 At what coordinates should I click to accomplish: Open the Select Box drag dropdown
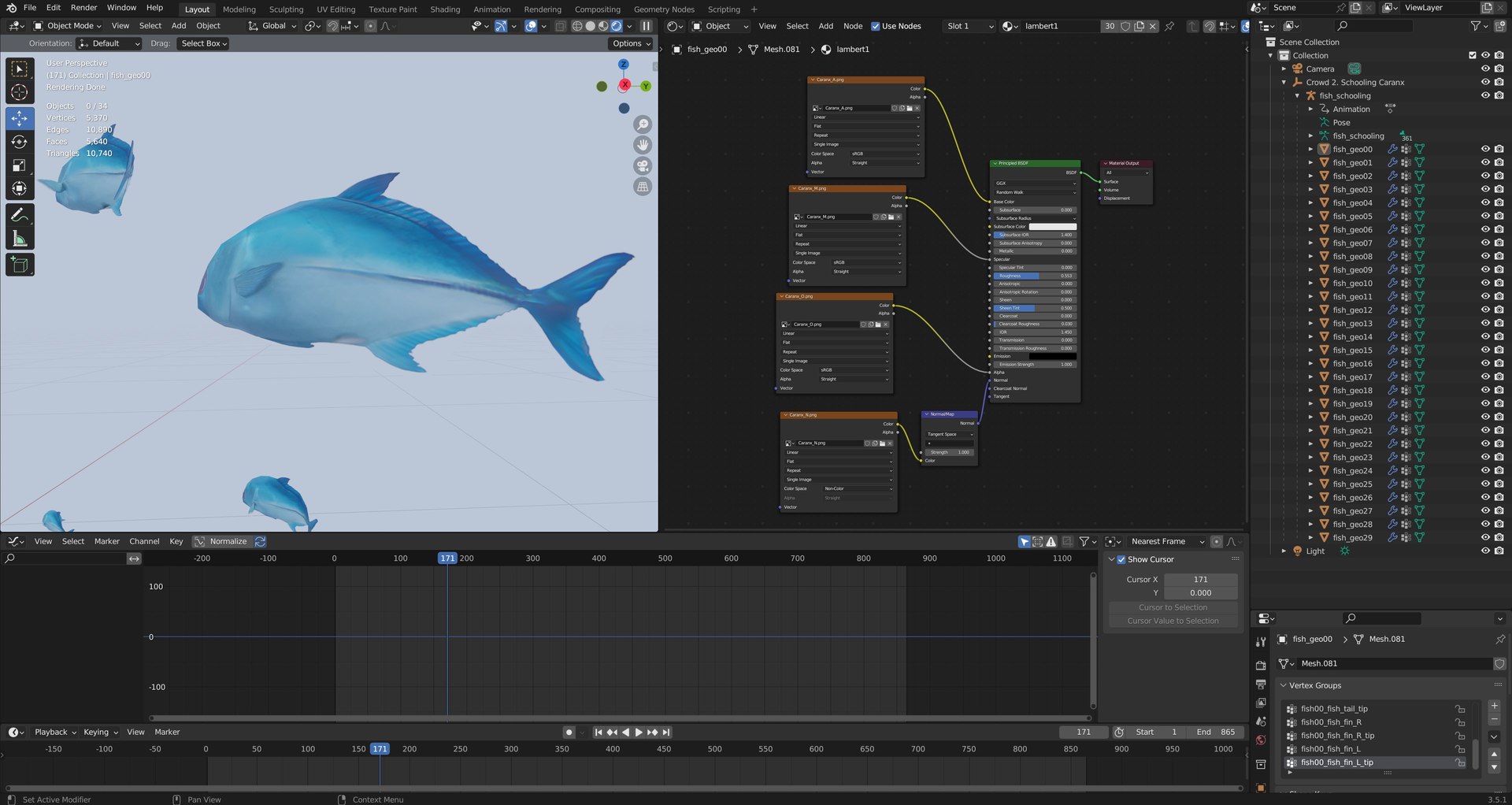point(204,43)
